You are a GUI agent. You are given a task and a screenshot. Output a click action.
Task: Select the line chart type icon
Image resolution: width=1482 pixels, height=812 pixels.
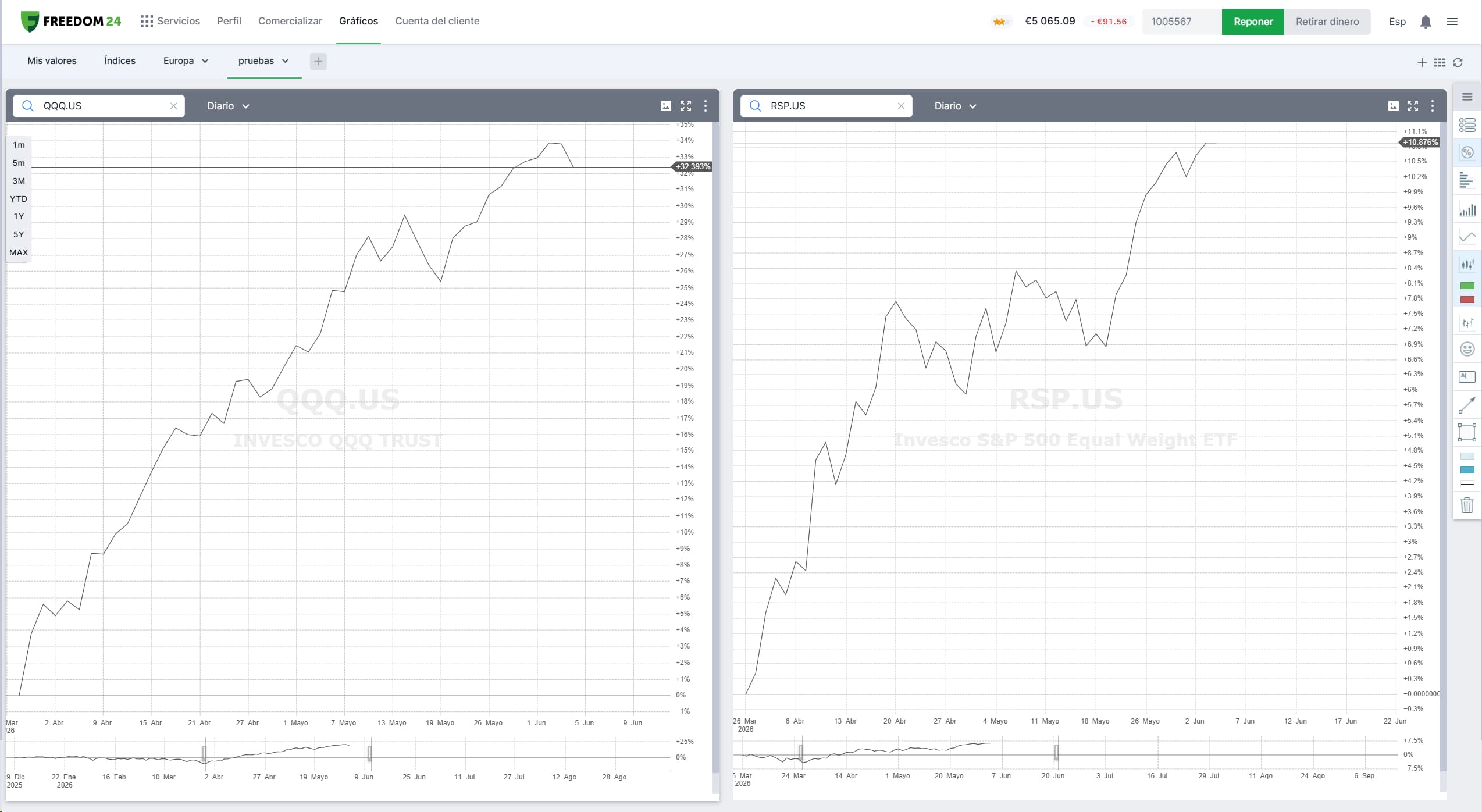[x=1467, y=237]
